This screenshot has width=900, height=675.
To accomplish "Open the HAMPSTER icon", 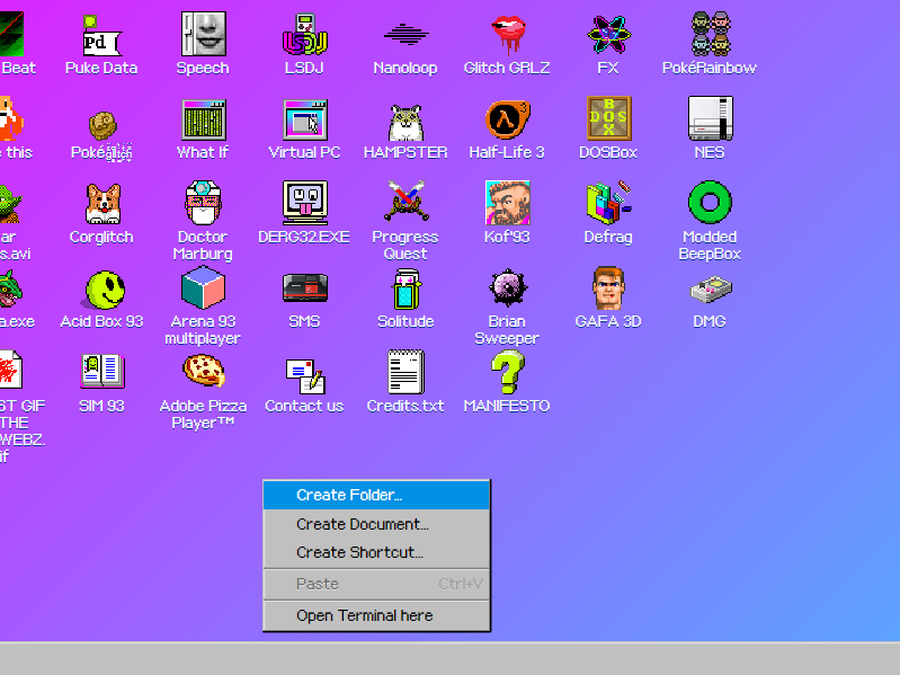I will pyautogui.click(x=406, y=122).
